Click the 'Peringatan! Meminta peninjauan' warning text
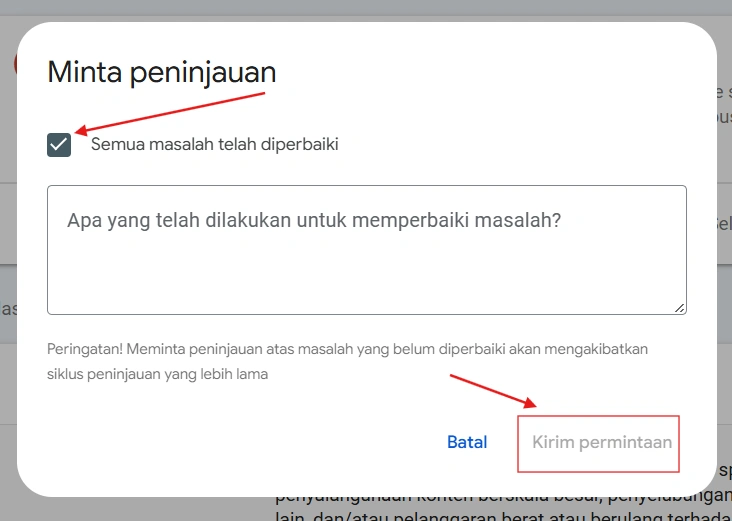732x521 pixels. coord(347,361)
